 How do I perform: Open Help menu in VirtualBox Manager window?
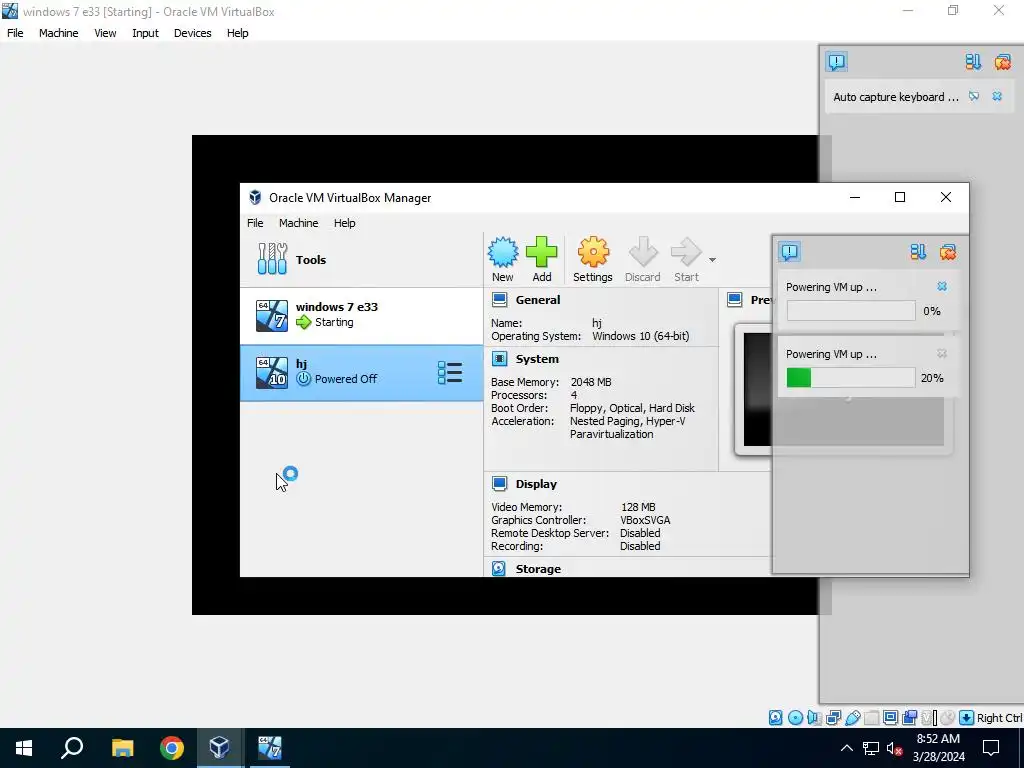(344, 223)
